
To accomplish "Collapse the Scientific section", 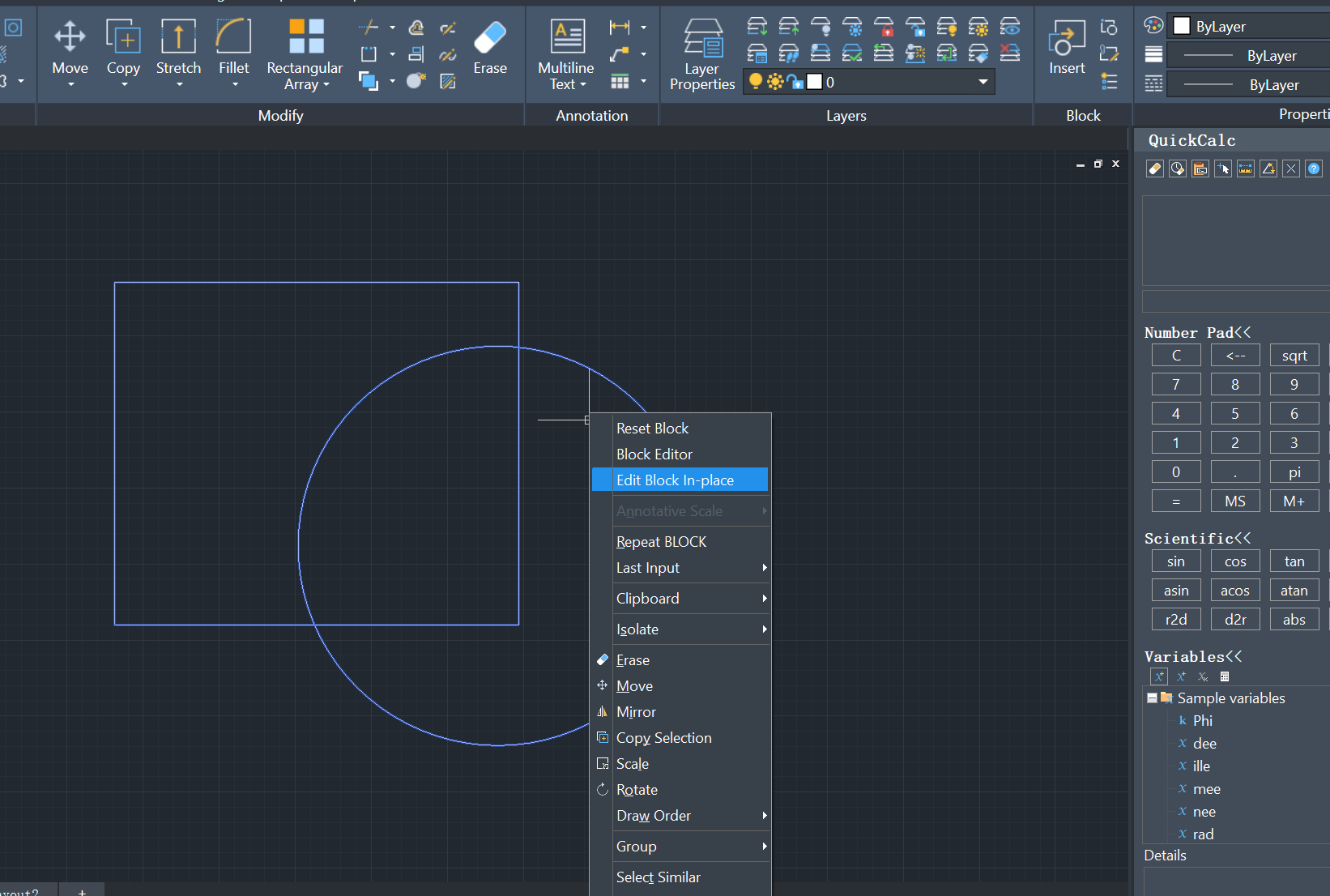I will [x=1243, y=538].
